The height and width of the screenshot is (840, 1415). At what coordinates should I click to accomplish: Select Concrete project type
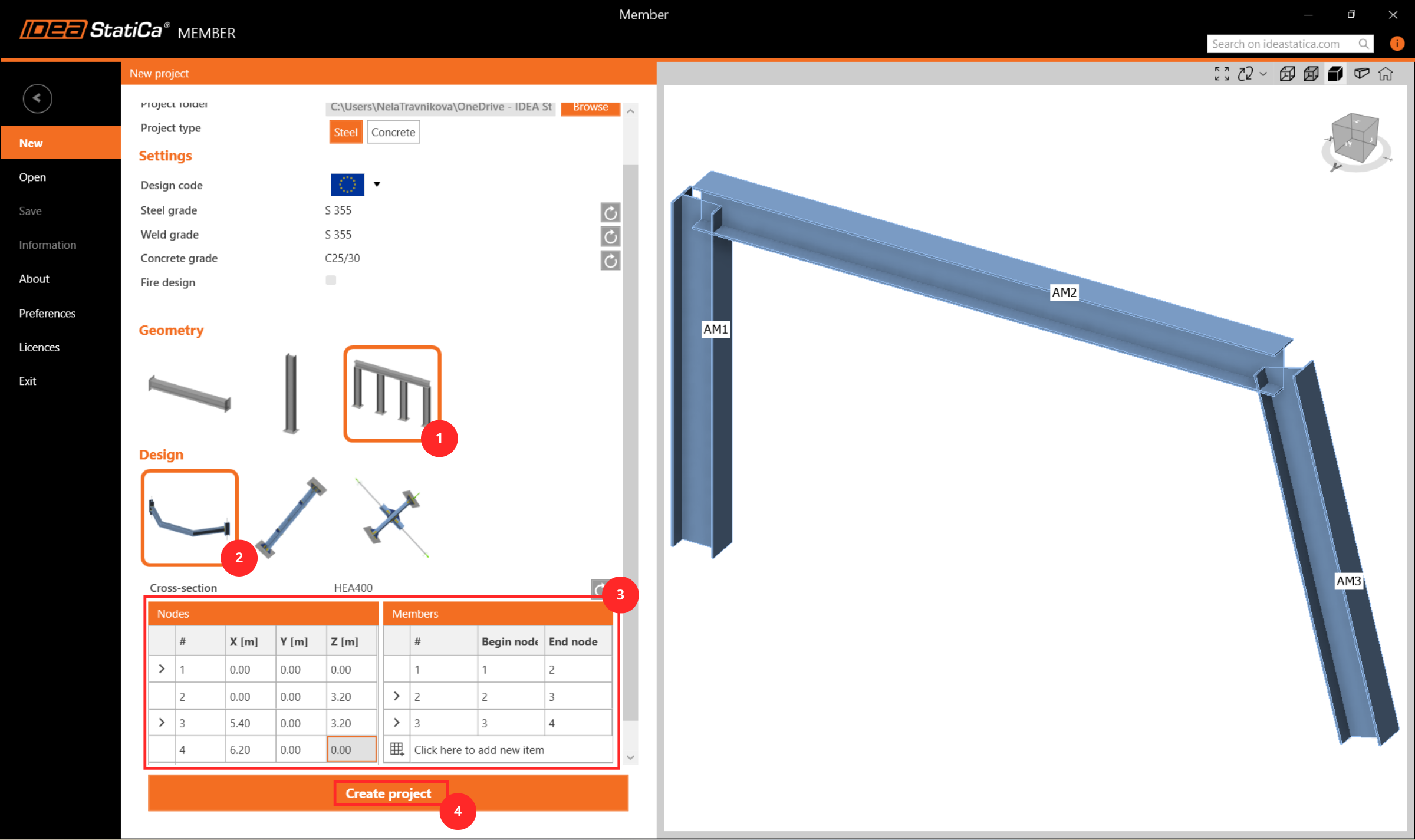(393, 133)
